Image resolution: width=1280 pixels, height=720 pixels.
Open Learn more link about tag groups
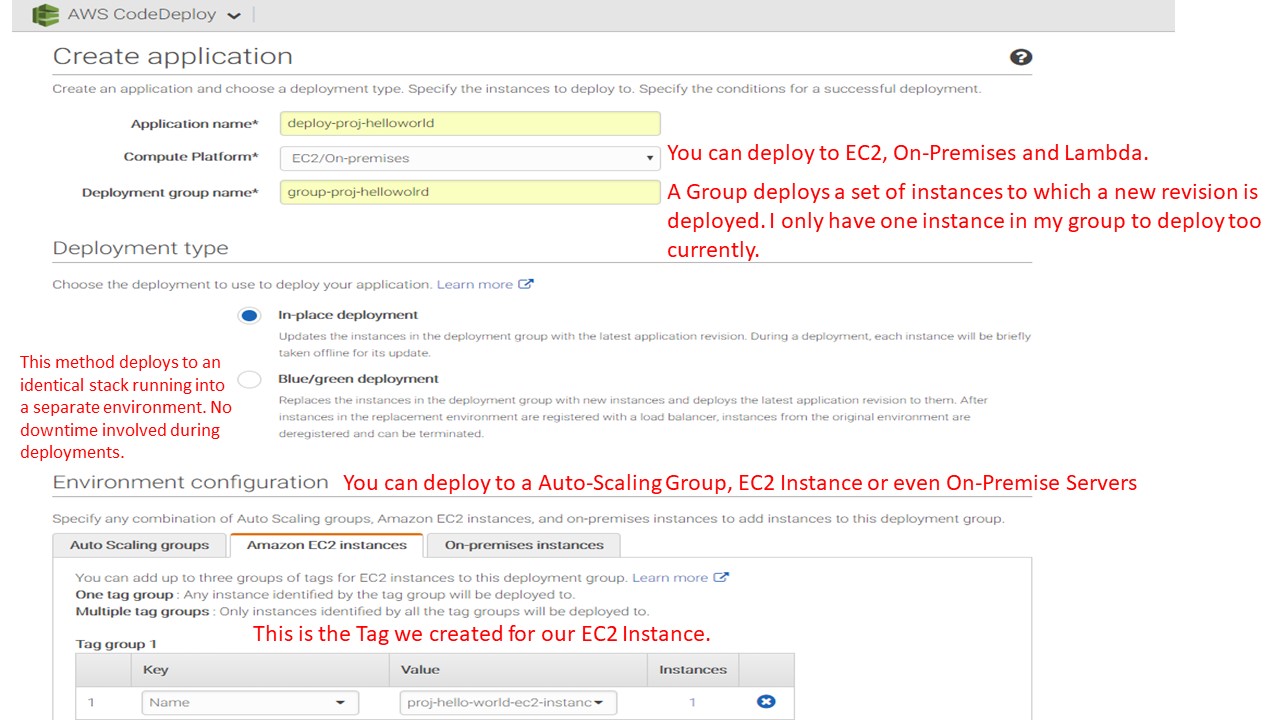669,577
